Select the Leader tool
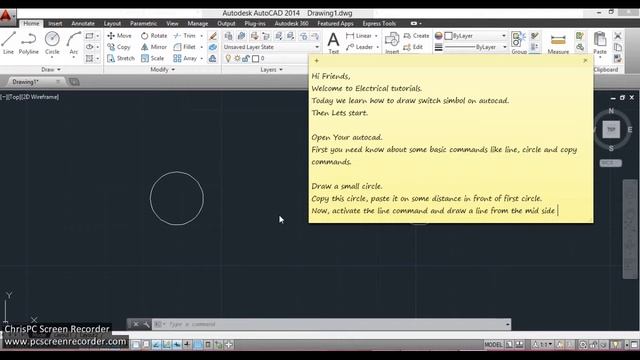 point(359,47)
